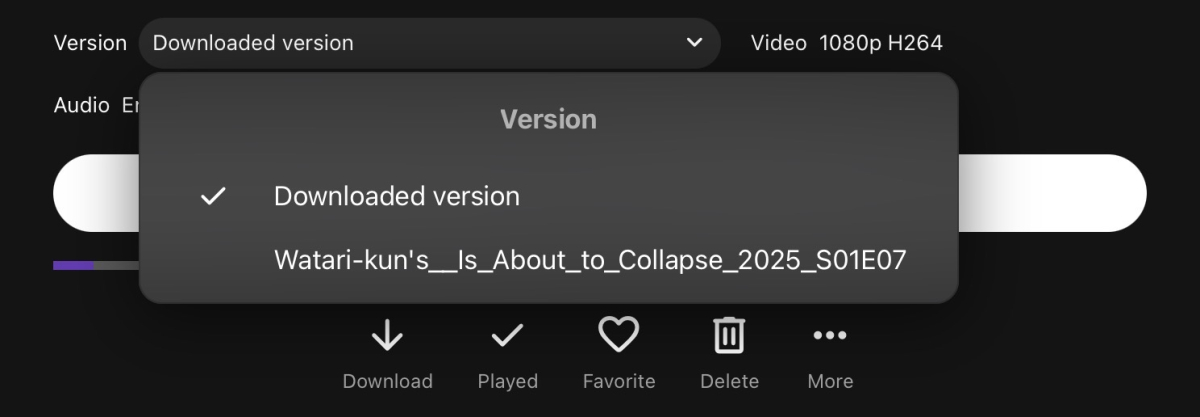The width and height of the screenshot is (1200, 417).
Task: Click the Delete trash can icon
Action: click(729, 336)
